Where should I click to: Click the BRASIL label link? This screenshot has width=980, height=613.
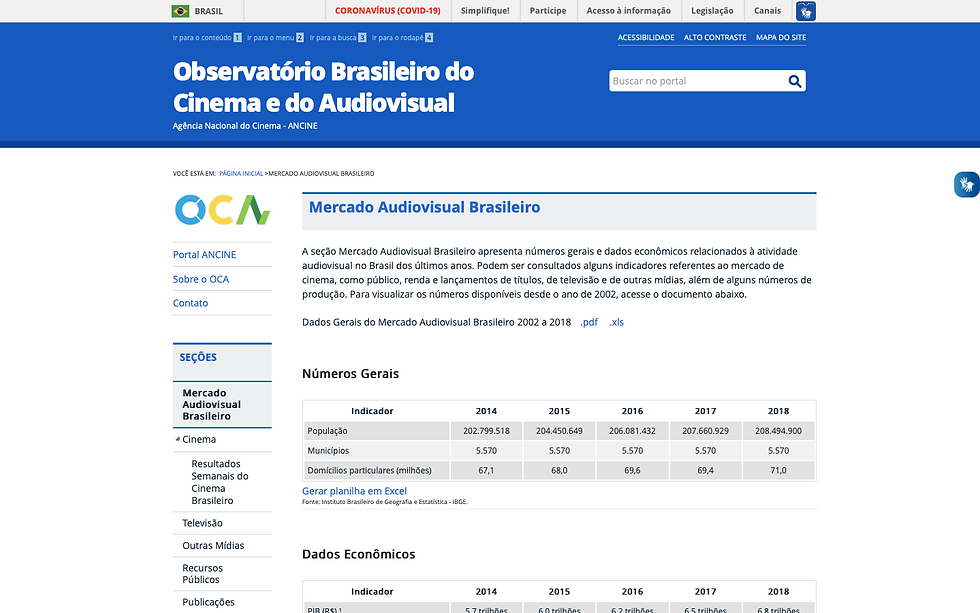209,11
